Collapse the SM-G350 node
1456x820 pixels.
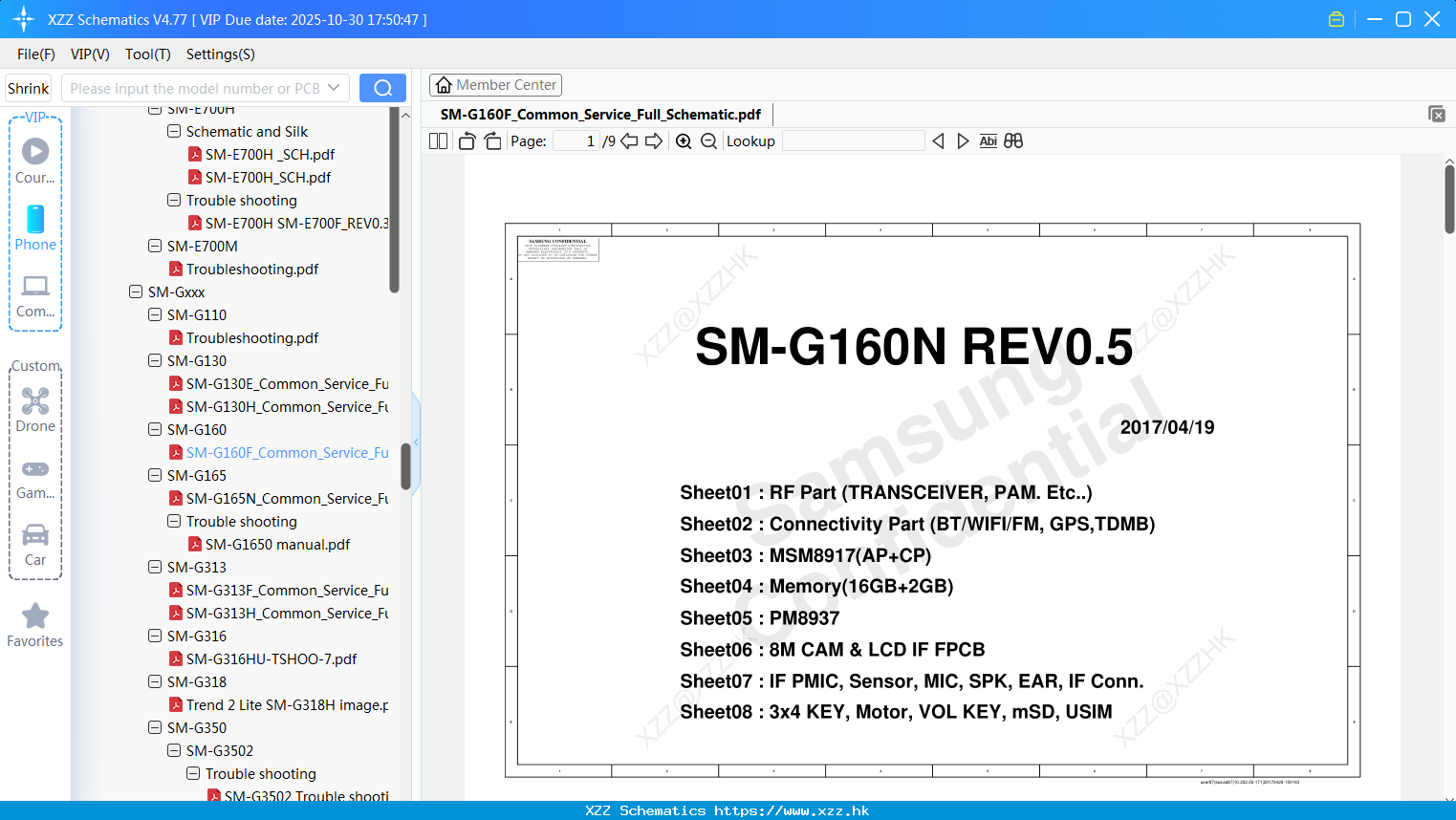[155, 727]
